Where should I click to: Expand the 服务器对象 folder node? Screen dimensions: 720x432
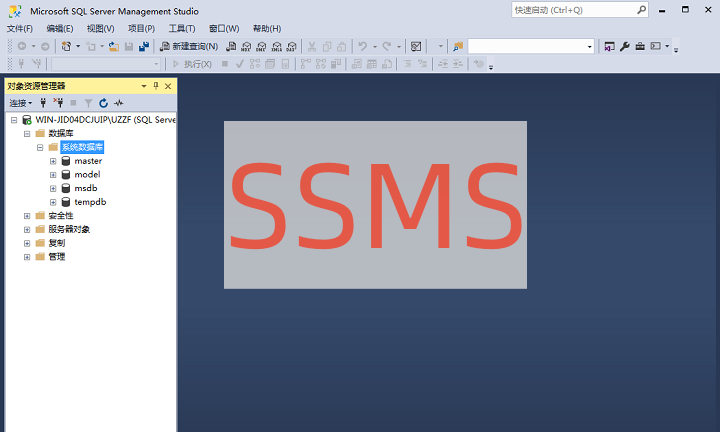pyautogui.click(x=27, y=230)
